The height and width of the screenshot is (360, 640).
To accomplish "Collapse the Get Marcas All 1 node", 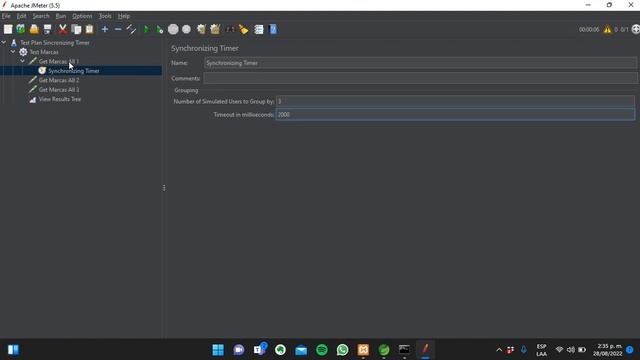I will pyautogui.click(x=23, y=61).
